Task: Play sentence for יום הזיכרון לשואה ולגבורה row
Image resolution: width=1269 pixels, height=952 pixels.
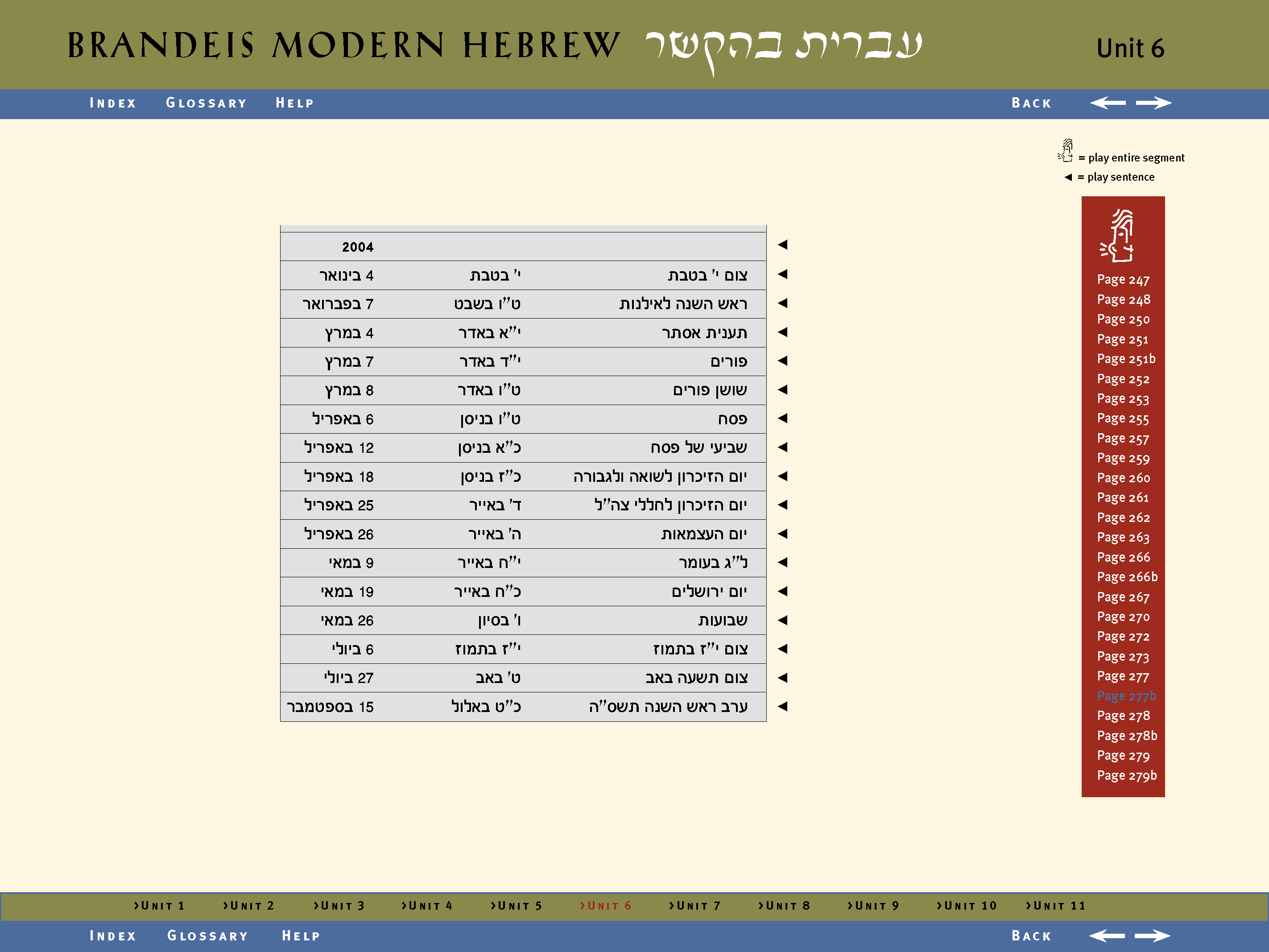Action: pyautogui.click(x=782, y=476)
